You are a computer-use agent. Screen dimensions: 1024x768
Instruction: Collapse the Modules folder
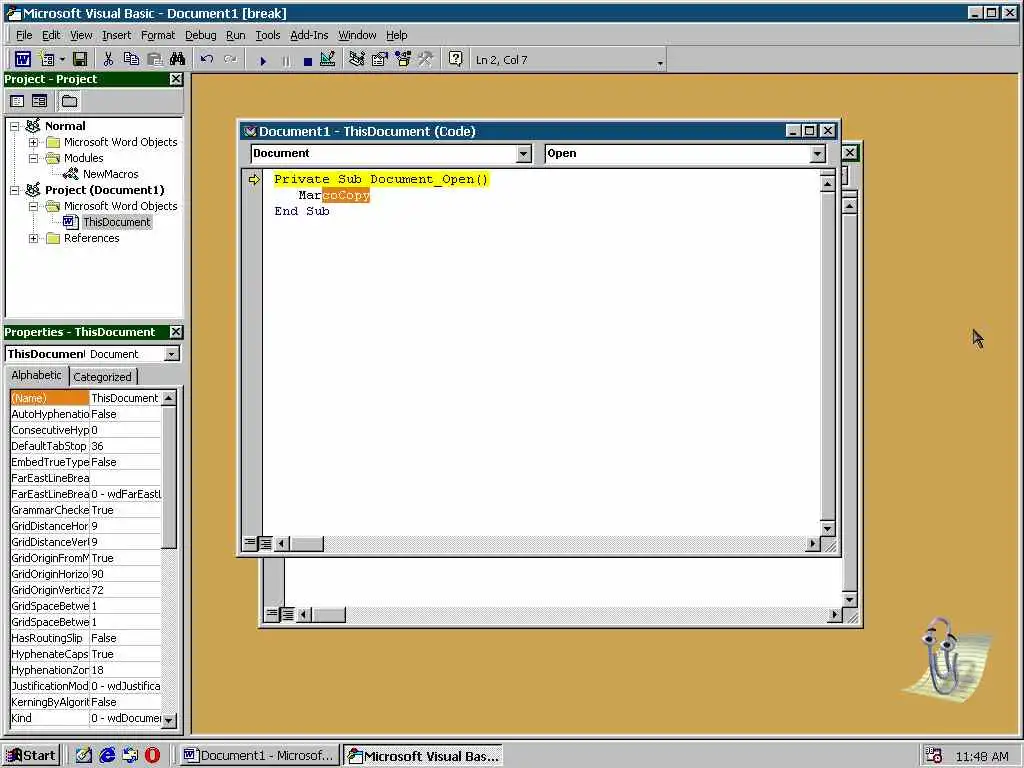tap(33, 158)
